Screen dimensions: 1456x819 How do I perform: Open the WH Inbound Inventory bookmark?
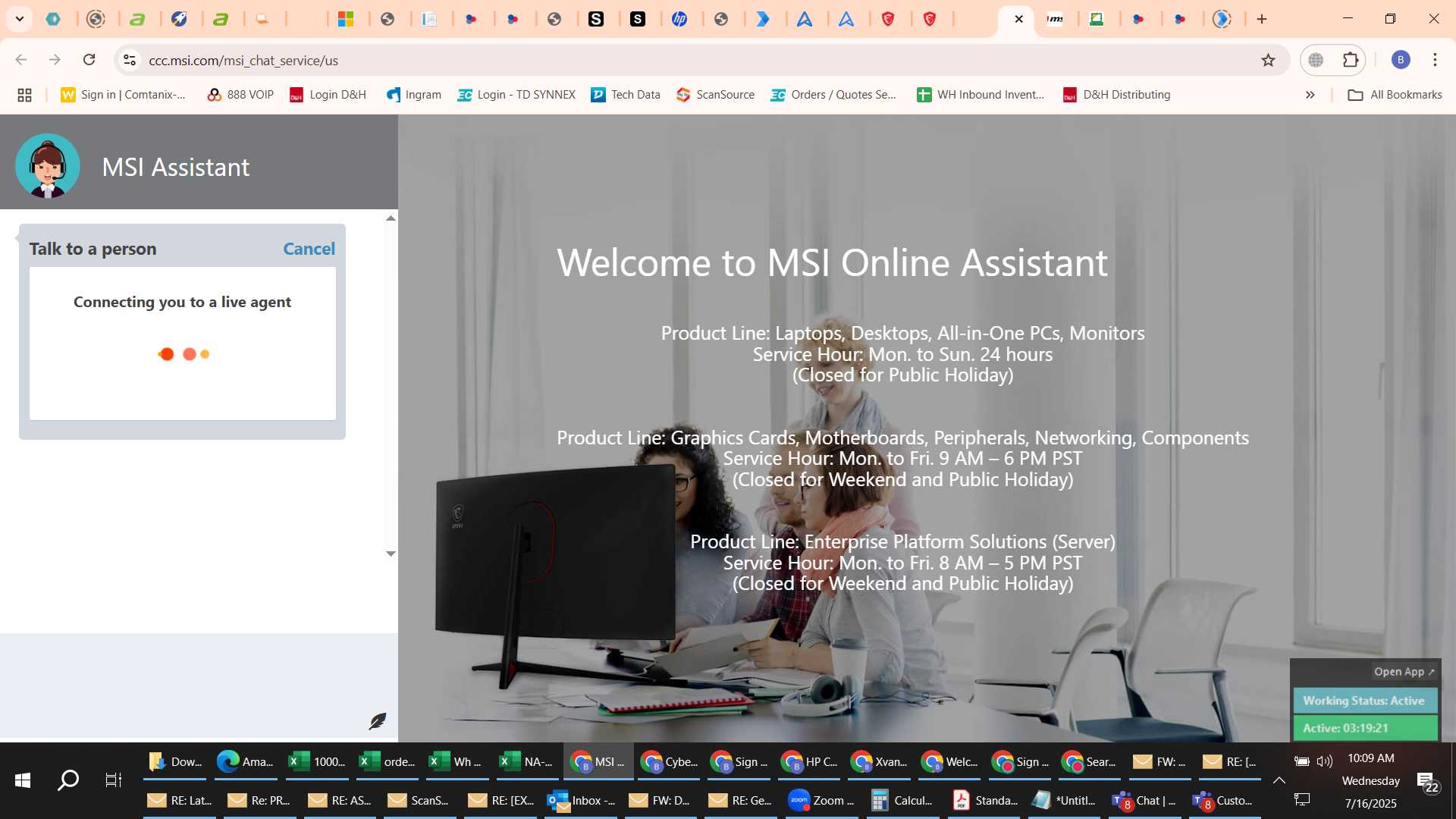(x=981, y=95)
